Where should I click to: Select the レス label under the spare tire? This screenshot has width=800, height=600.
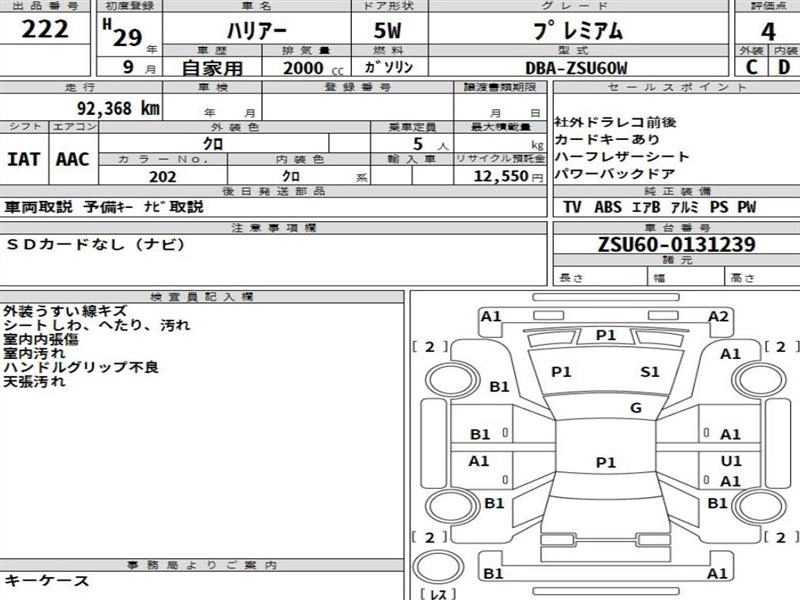tap(439, 594)
